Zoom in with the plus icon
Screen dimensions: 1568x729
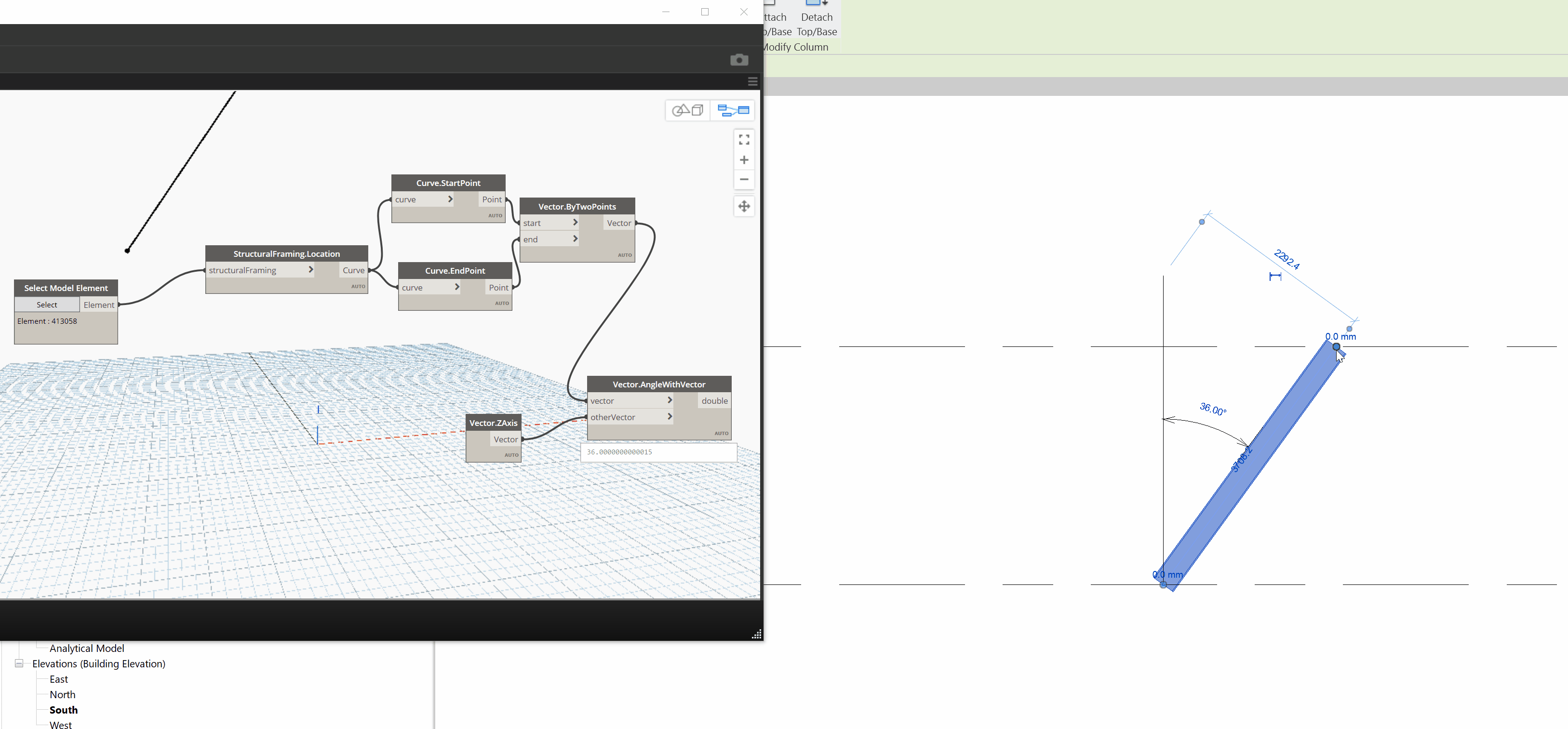[744, 160]
